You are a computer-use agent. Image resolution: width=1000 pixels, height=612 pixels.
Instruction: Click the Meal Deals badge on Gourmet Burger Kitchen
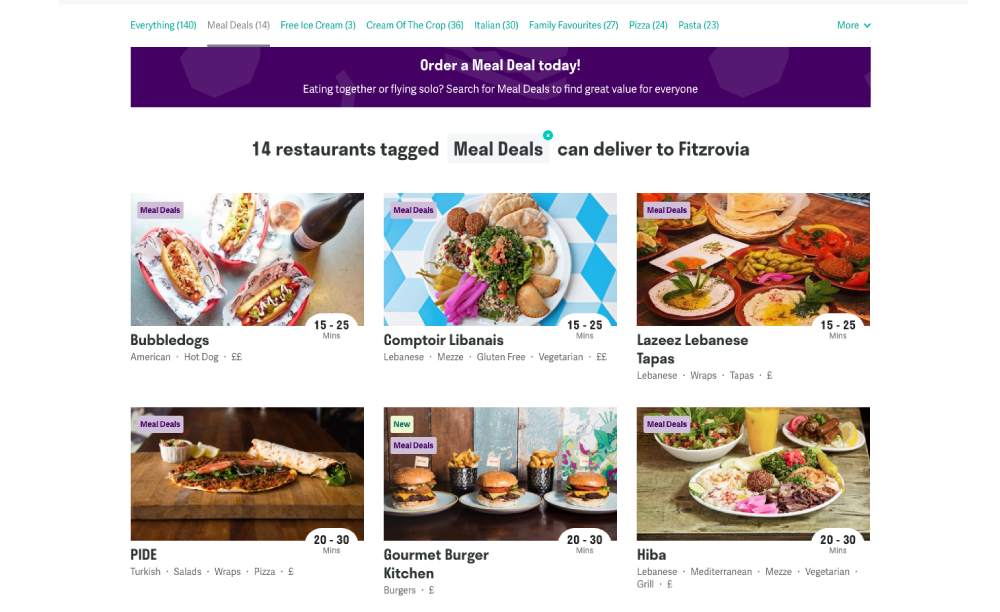(413, 444)
